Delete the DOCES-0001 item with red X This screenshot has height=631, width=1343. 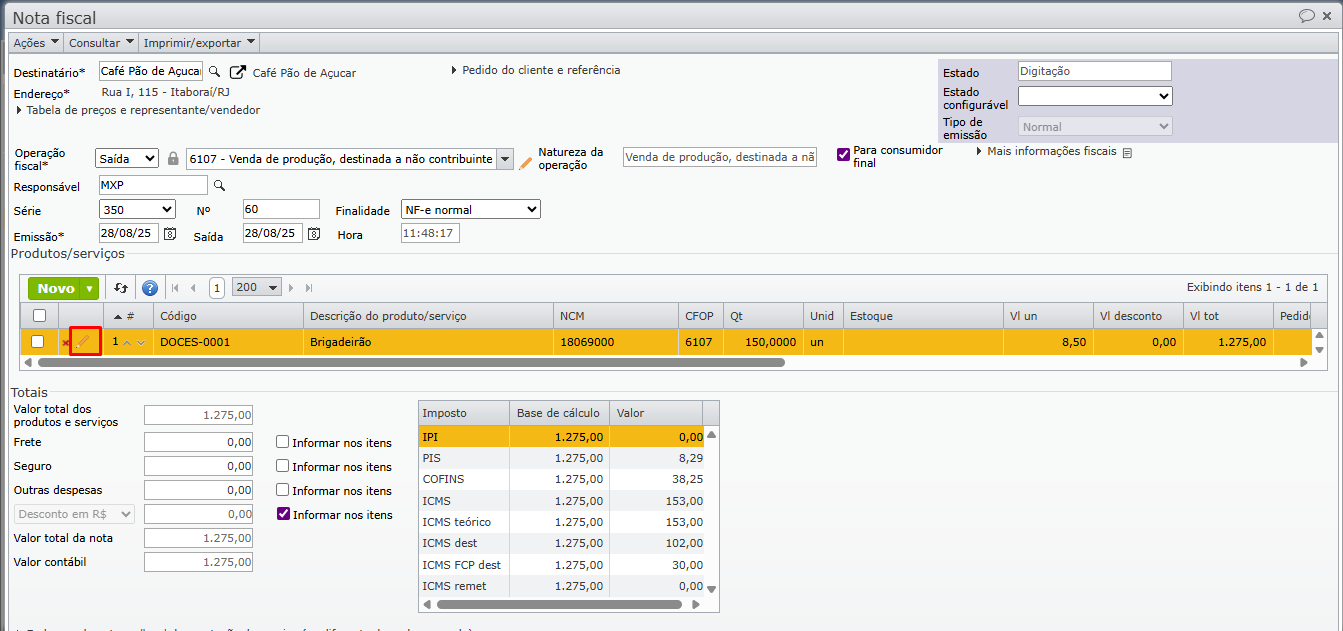[66, 343]
